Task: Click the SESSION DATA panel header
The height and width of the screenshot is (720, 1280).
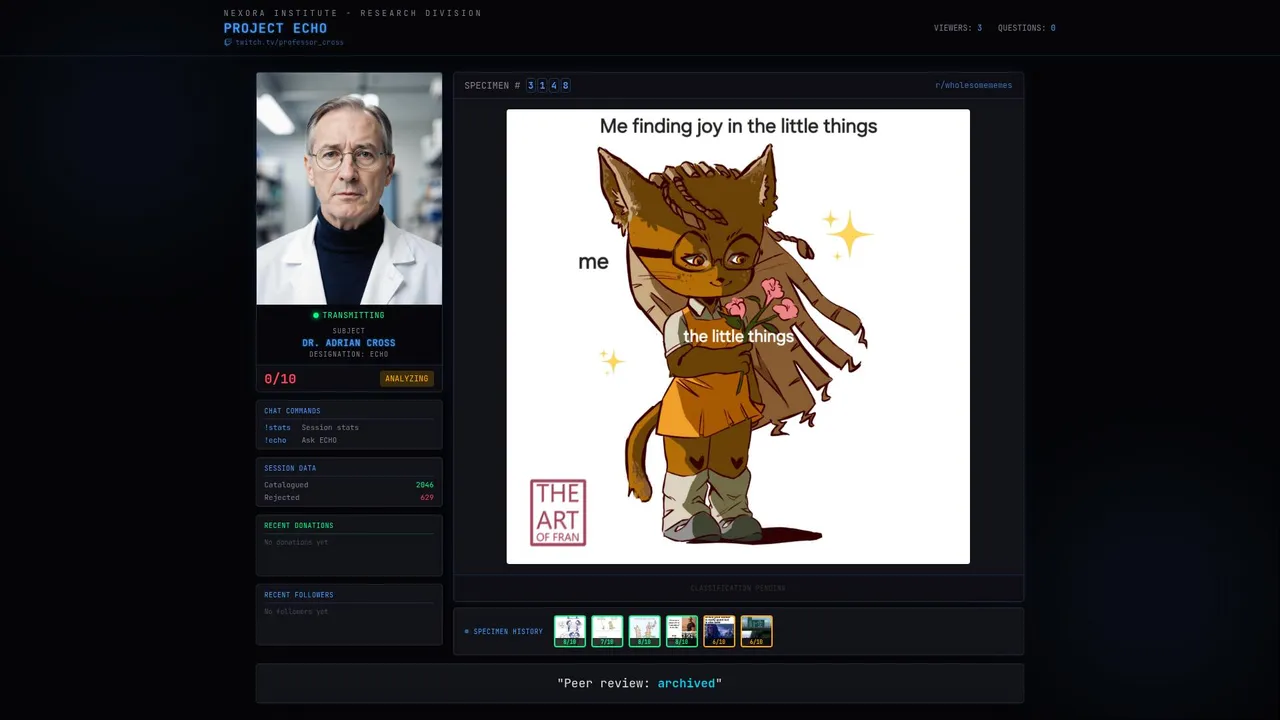Action: tap(290, 469)
